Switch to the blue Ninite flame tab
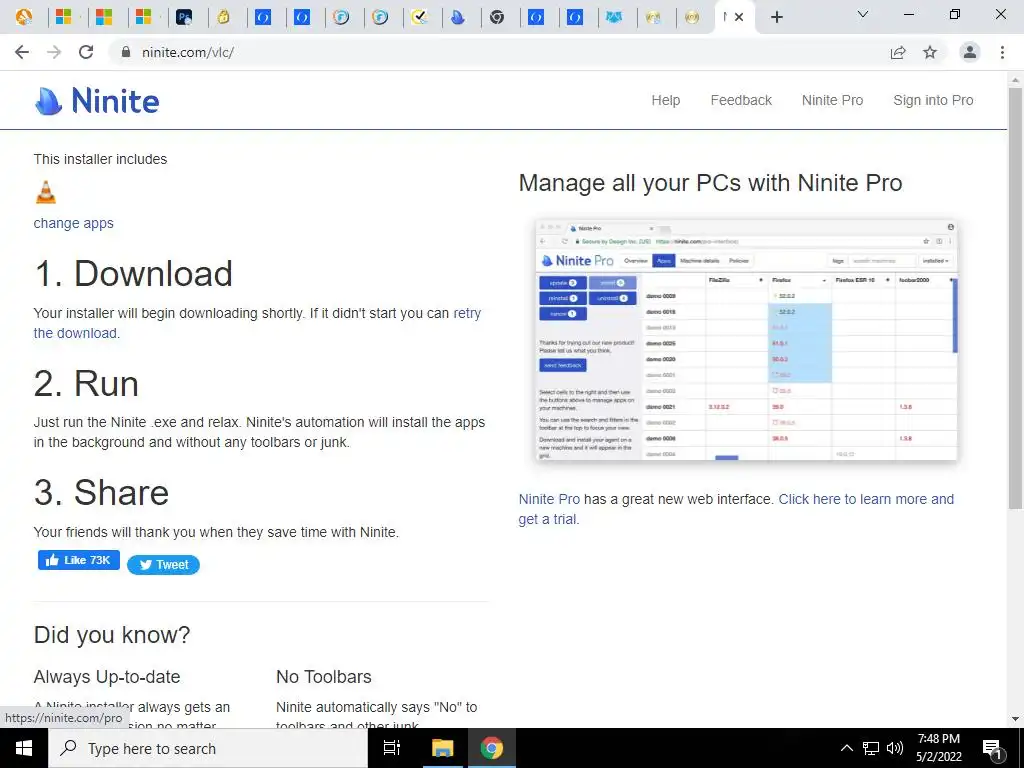The height and width of the screenshot is (768, 1024). [x=458, y=17]
